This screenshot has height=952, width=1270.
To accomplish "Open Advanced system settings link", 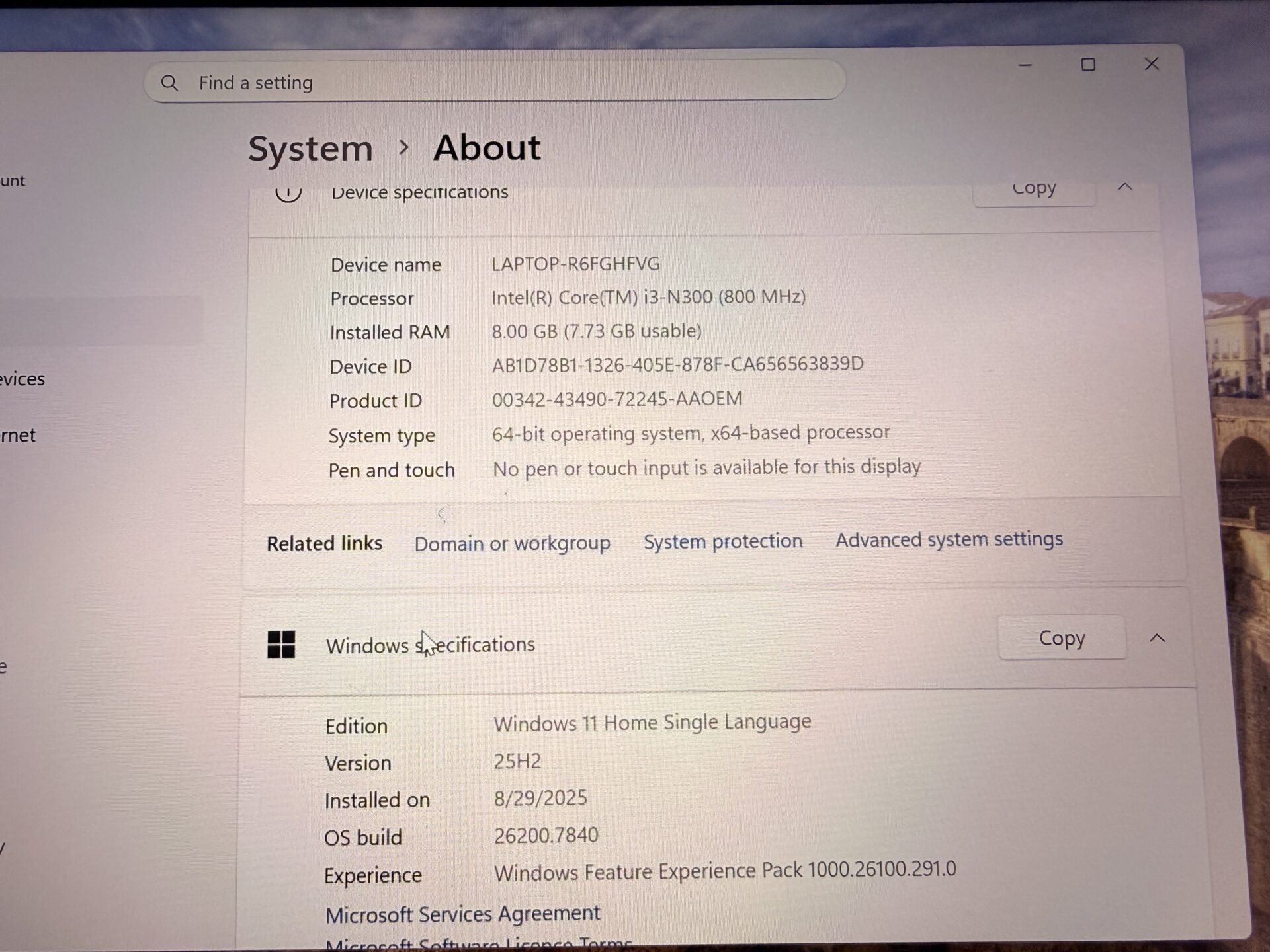I will (x=949, y=539).
